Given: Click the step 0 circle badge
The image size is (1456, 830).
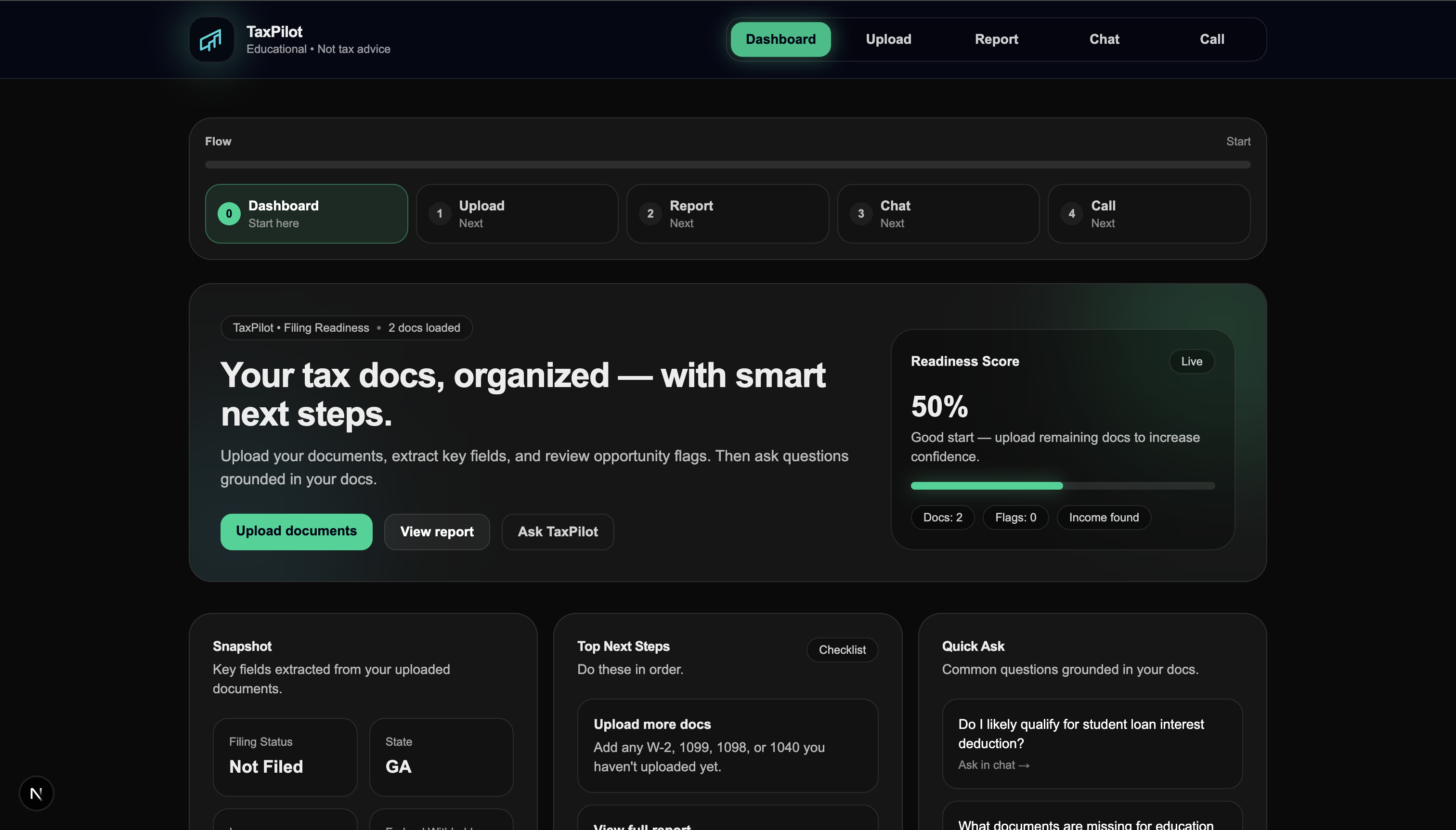Looking at the screenshot, I should tap(229, 214).
